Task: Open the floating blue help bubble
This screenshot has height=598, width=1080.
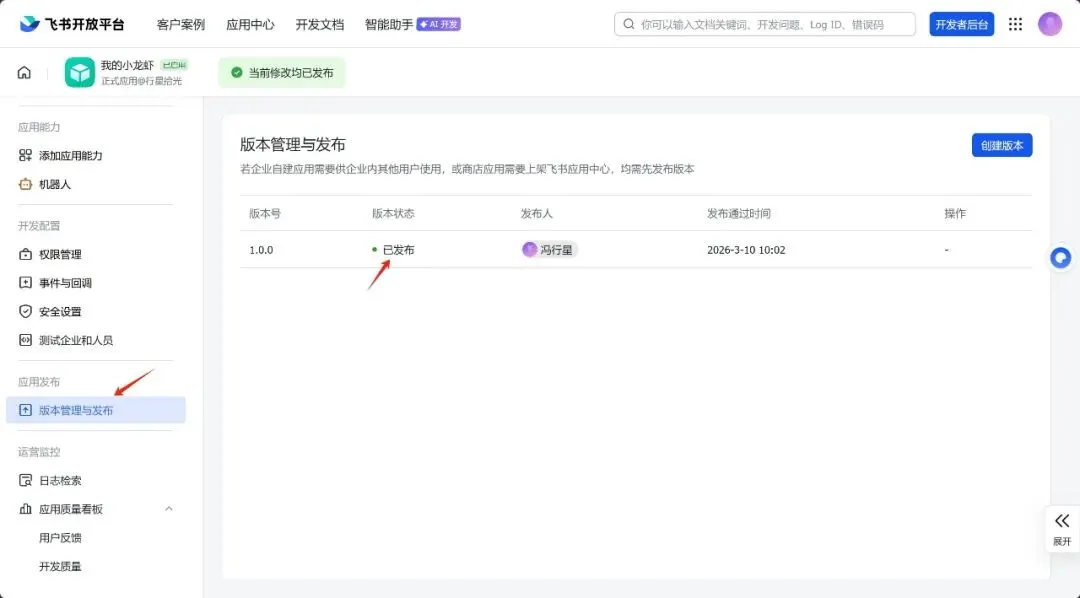Action: point(1061,258)
